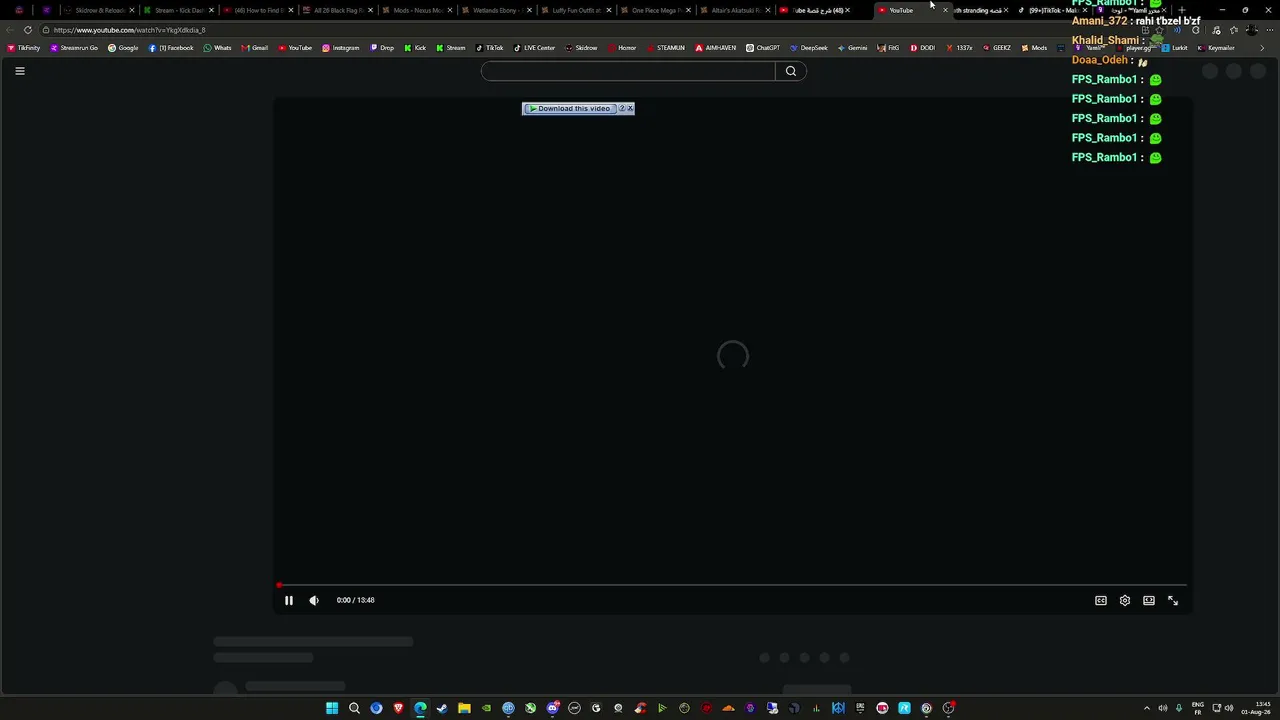This screenshot has height=720, width=1280.
Task: Open the AIMHAVEN bookmark
Action: pos(715,48)
